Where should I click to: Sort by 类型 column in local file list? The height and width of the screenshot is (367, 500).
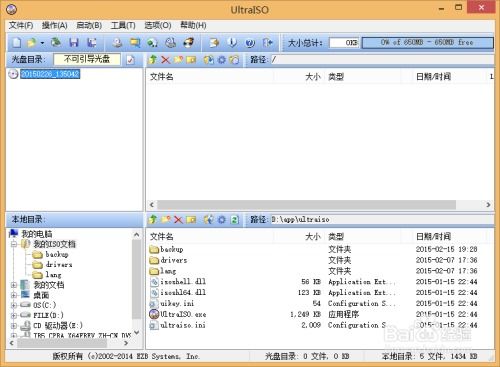(363, 237)
